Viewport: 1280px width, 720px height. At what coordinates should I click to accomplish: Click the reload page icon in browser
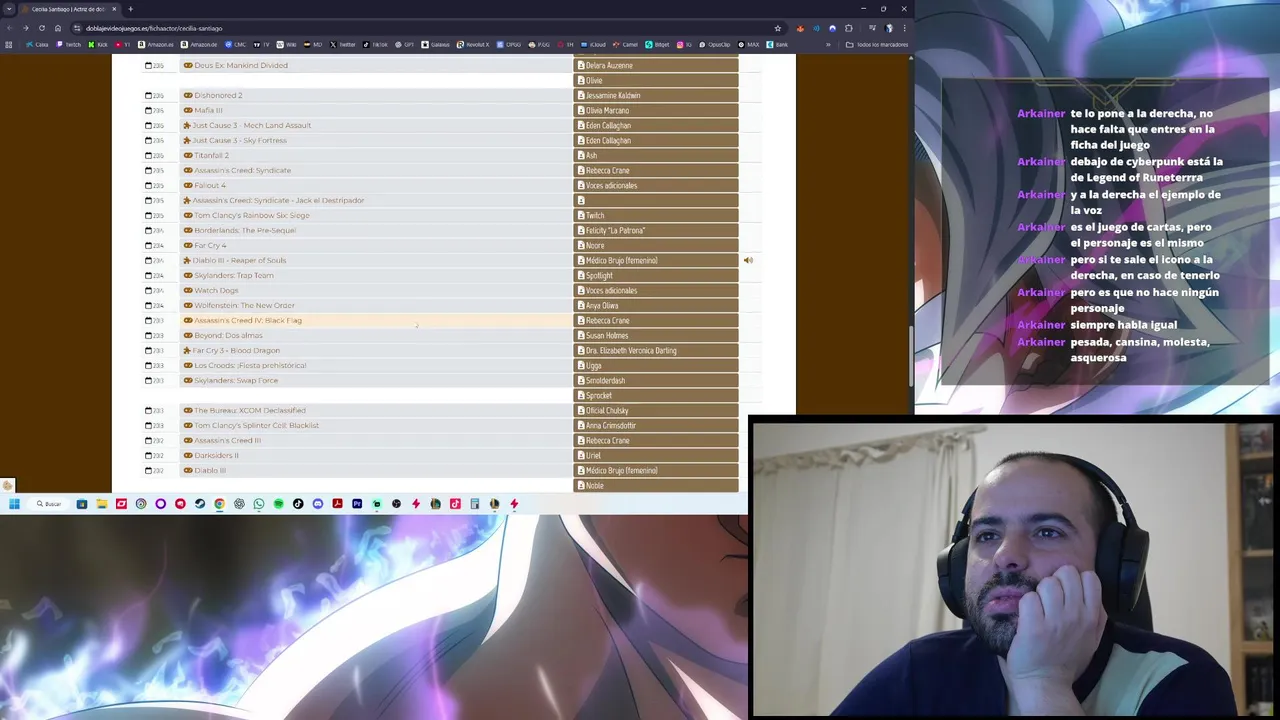coord(42,28)
